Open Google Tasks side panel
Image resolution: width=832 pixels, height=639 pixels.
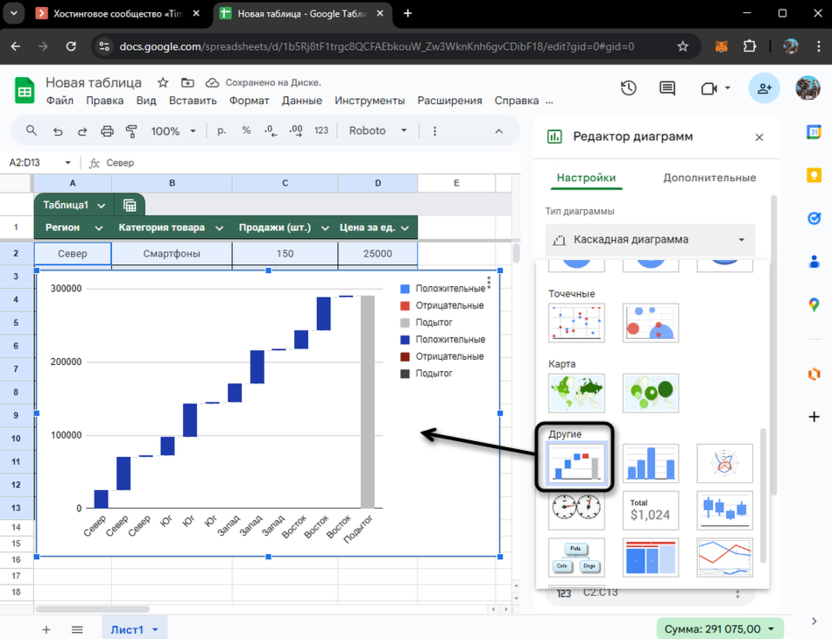point(814,218)
